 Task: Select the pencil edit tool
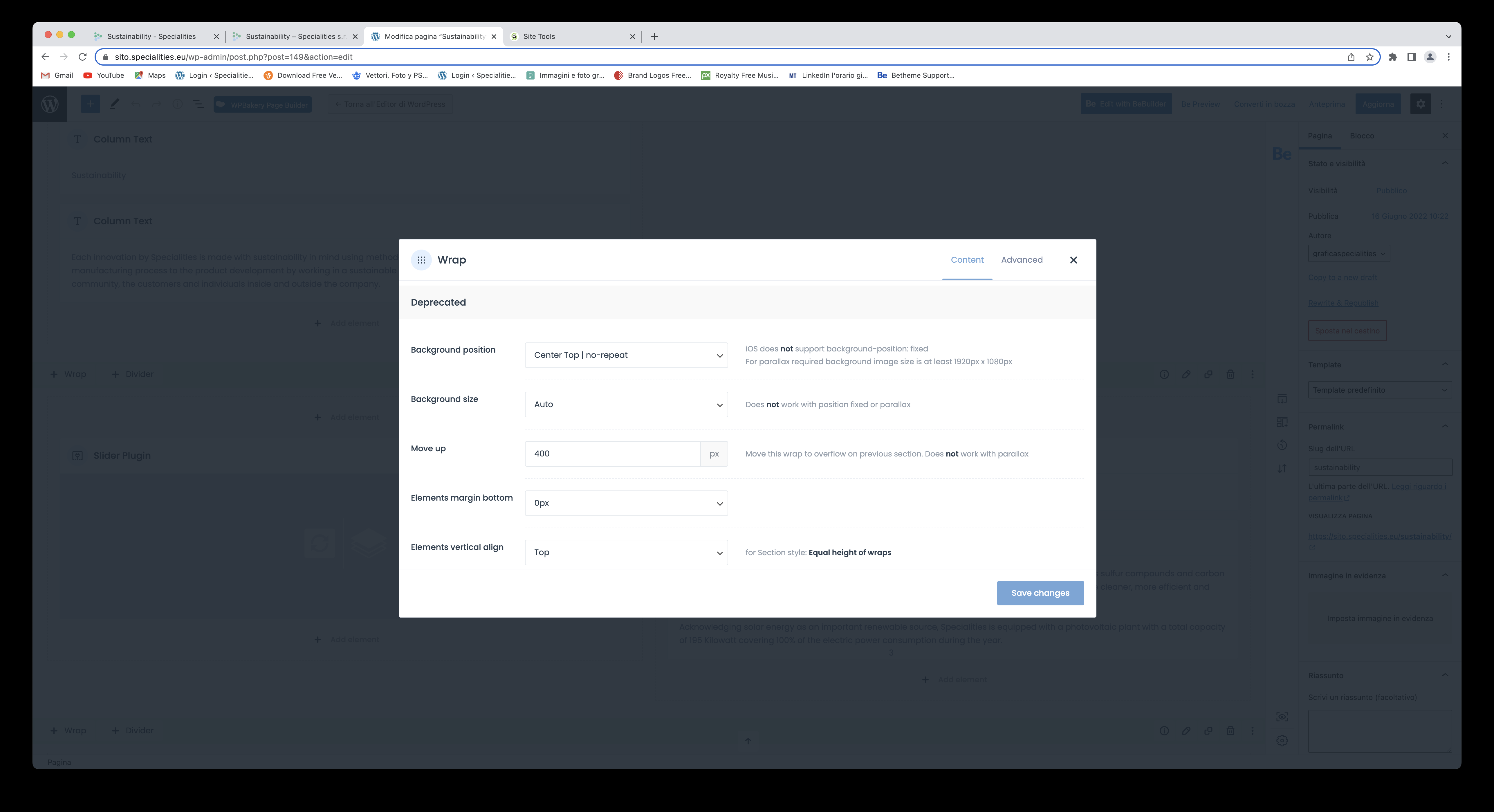pyautogui.click(x=115, y=104)
